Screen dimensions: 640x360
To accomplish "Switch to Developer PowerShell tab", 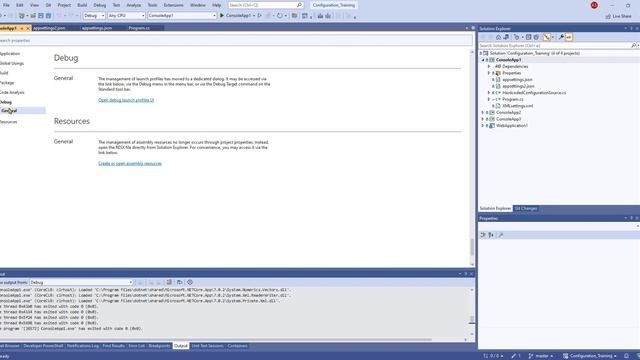I will [43, 346].
